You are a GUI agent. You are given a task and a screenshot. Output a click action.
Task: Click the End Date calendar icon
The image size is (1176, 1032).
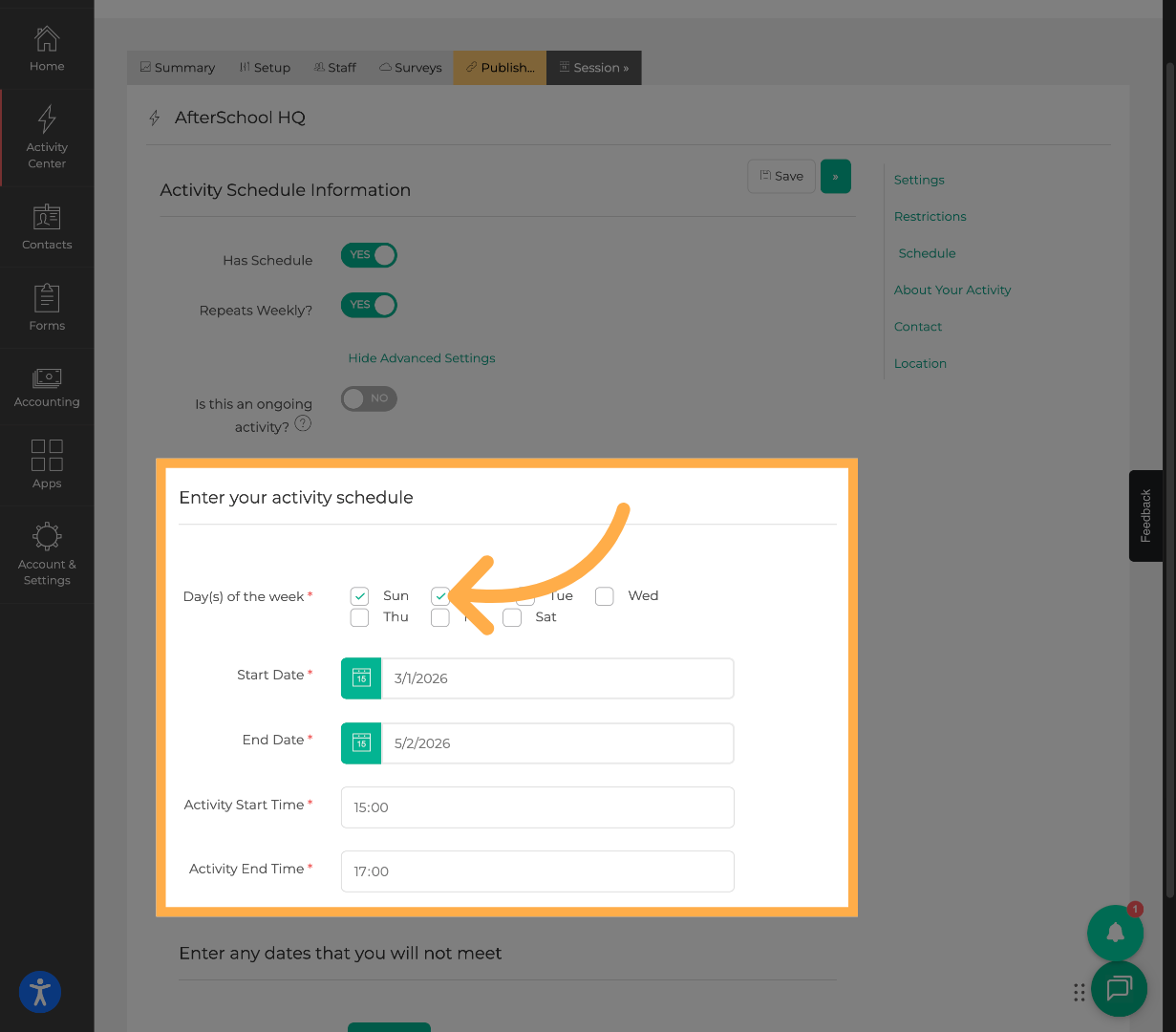coord(361,743)
